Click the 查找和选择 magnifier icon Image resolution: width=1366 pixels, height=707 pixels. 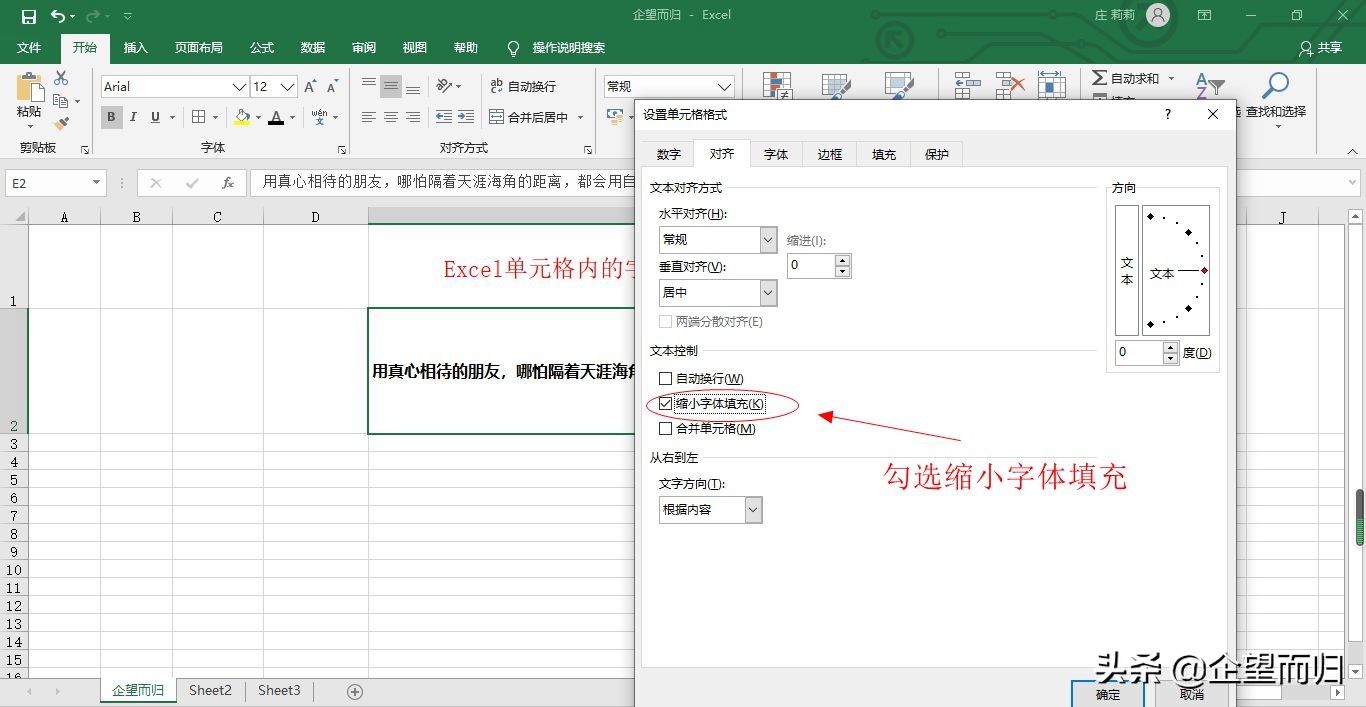(x=1277, y=86)
